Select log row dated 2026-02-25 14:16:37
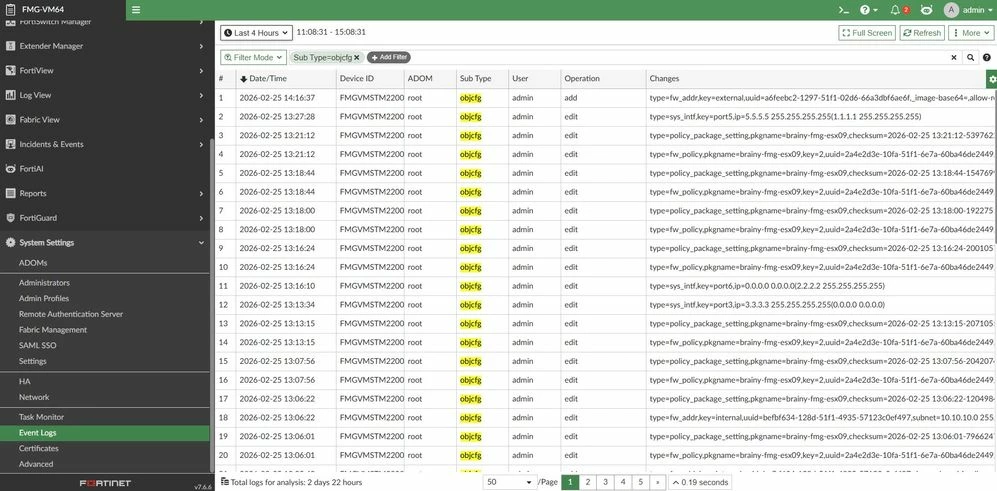 click(605, 98)
